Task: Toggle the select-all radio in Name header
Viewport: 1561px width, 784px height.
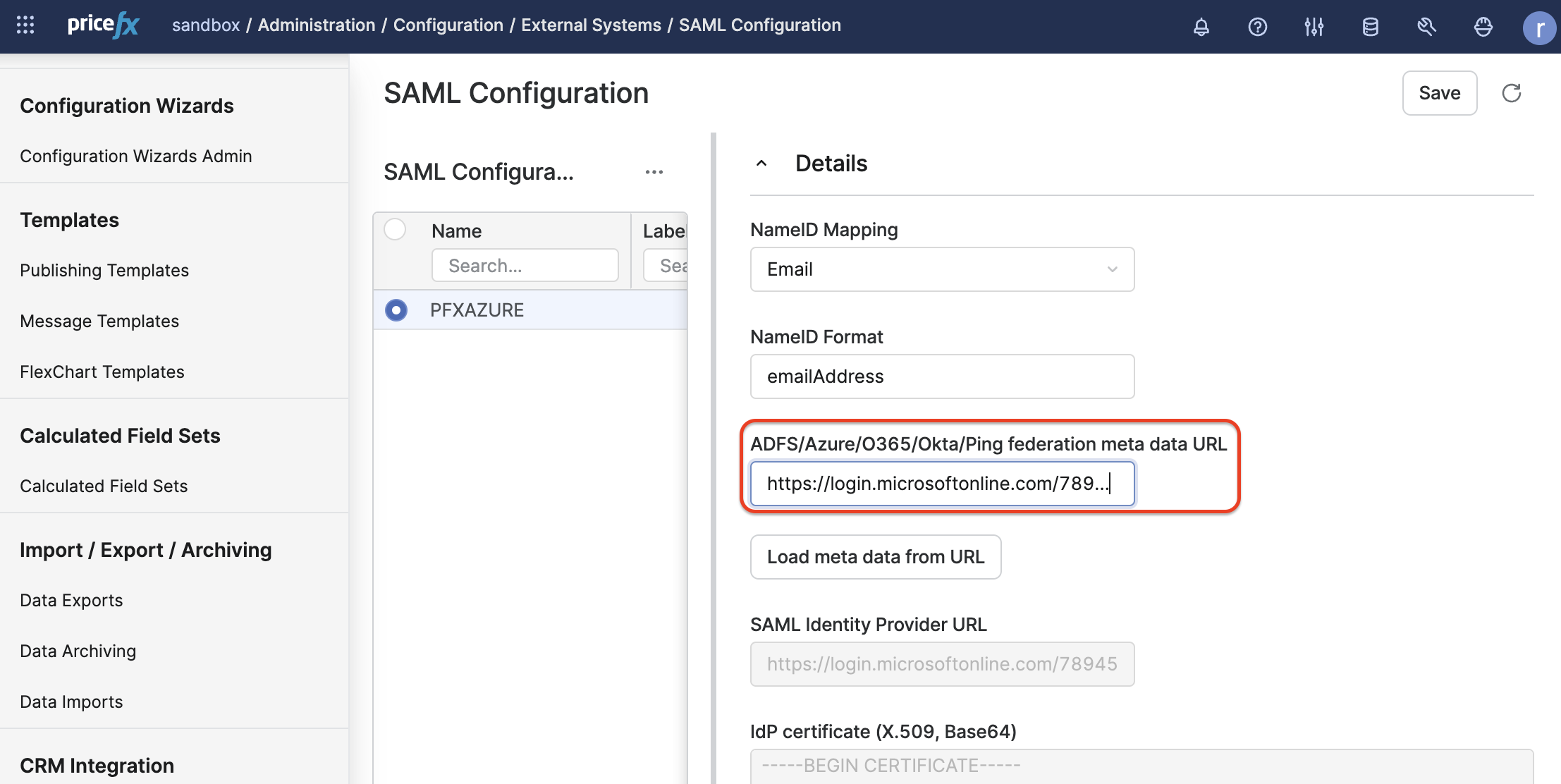Action: [x=395, y=229]
